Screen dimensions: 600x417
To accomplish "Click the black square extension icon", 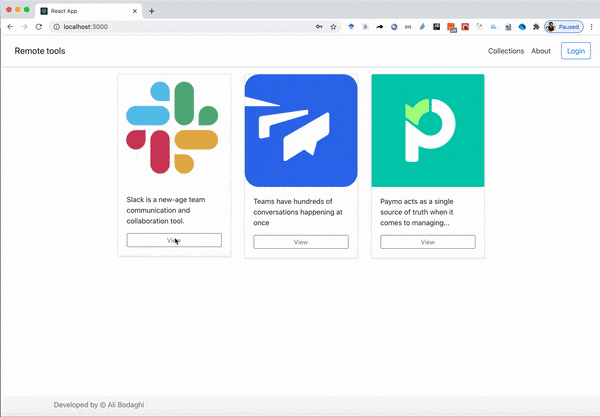I will tap(437, 27).
